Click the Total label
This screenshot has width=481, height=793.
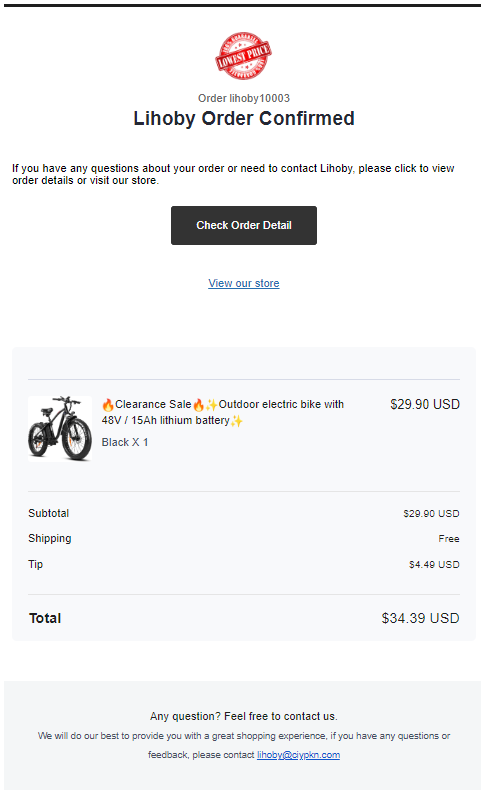(45, 618)
